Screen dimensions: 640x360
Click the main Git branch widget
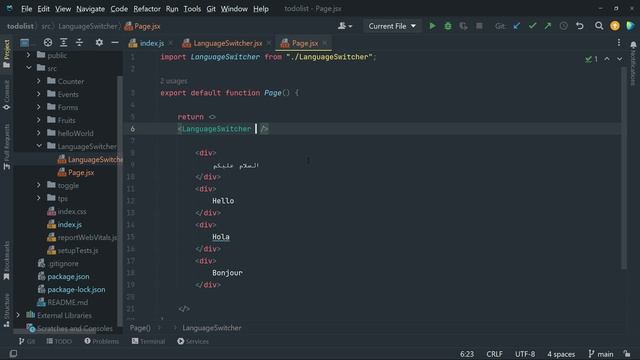[x=601, y=354]
